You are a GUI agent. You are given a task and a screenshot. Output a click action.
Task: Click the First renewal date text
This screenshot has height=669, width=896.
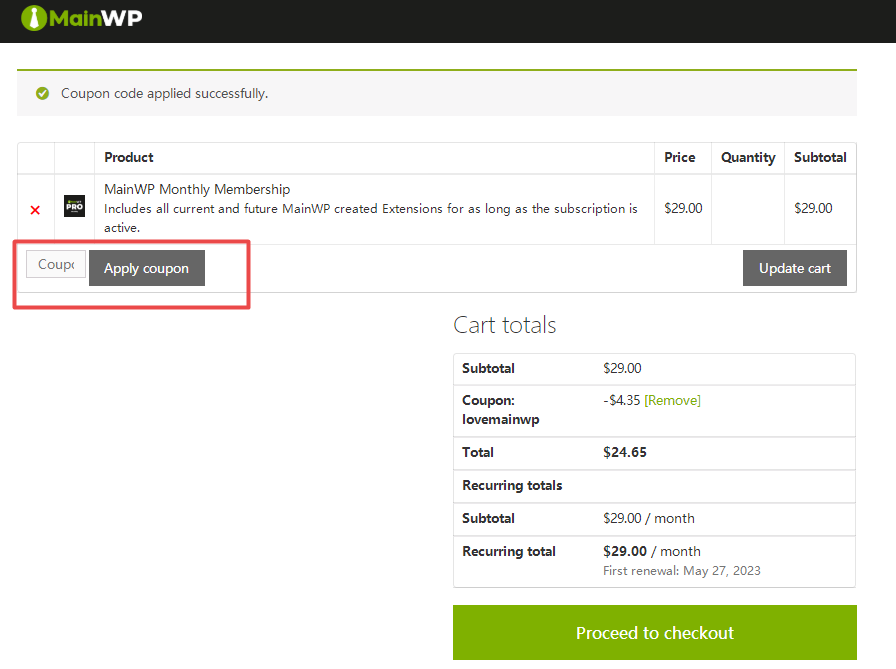681,571
